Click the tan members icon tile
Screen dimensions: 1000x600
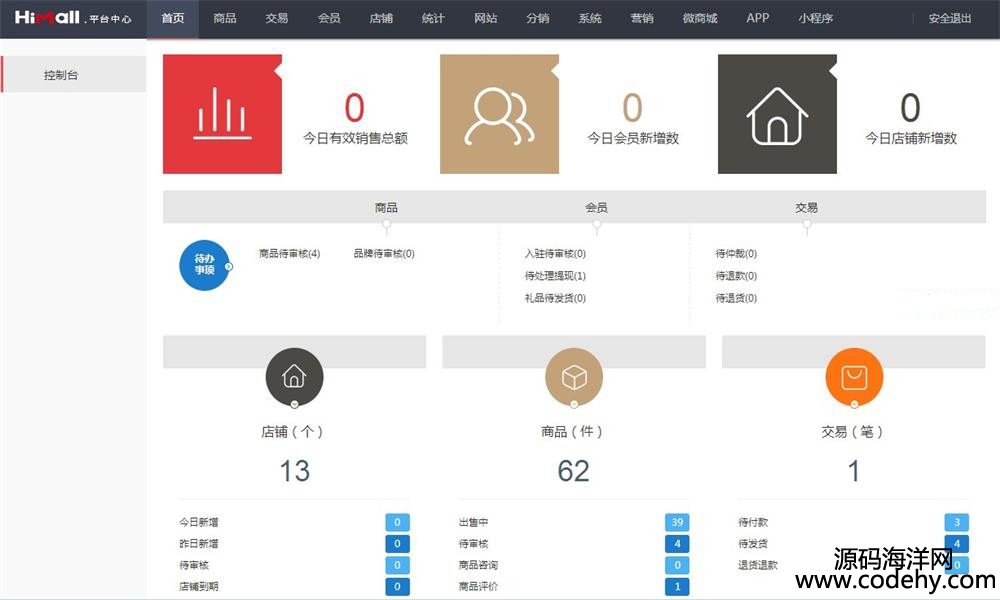pos(499,114)
